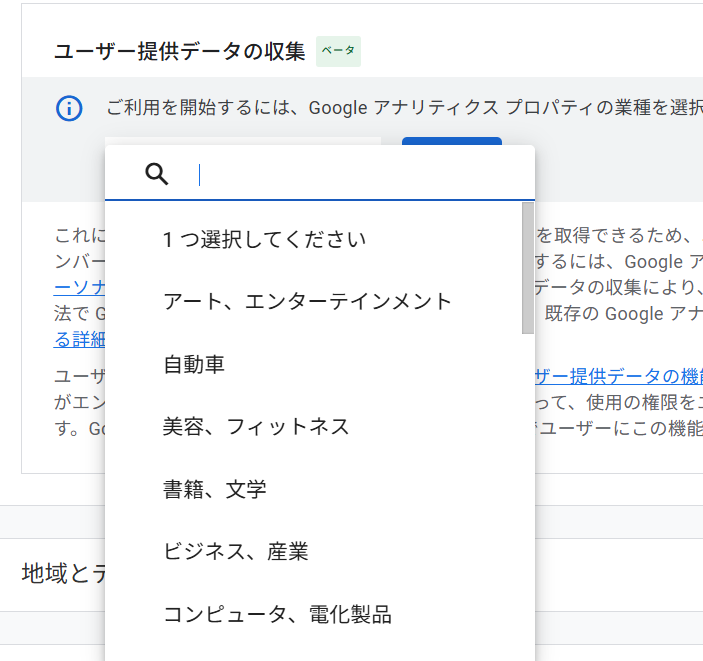Select 自動車 in the industry dropdown

[x=194, y=364]
